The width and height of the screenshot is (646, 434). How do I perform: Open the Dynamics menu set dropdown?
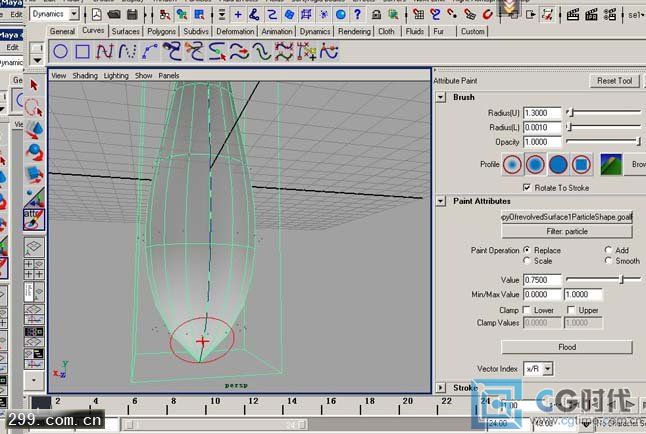[74, 14]
